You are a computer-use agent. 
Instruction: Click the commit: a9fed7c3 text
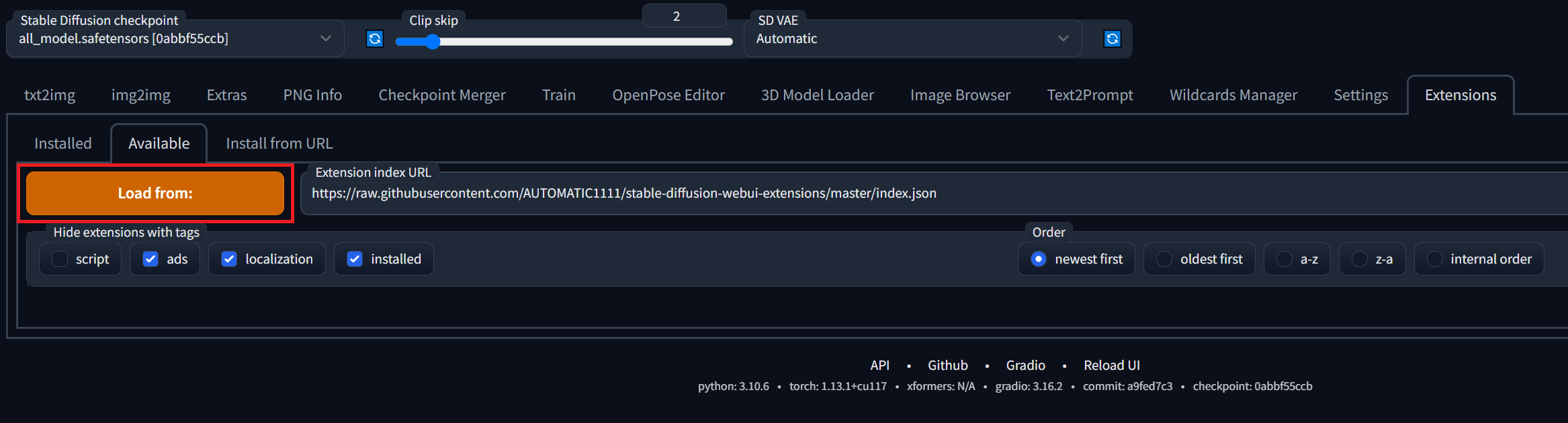1128,386
